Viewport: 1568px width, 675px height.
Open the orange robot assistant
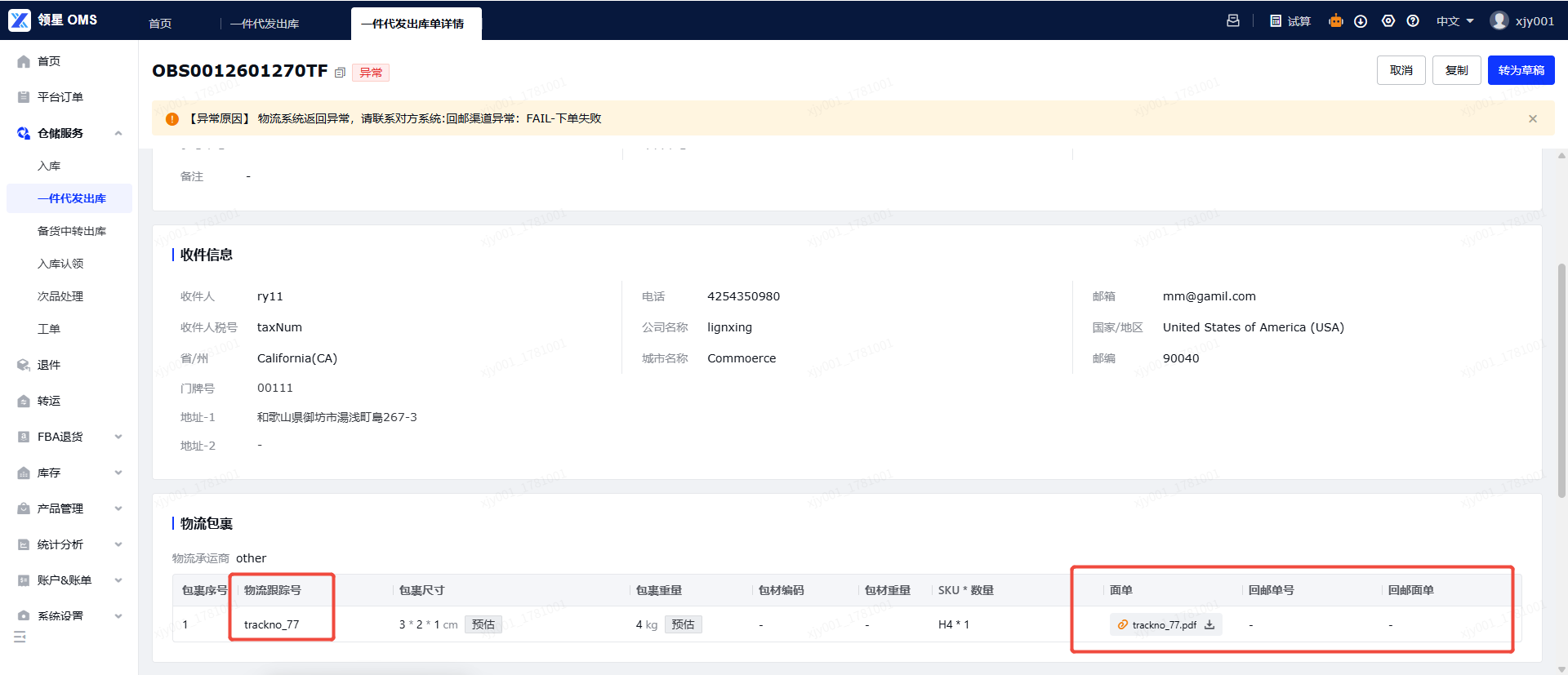(x=1336, y=20)
